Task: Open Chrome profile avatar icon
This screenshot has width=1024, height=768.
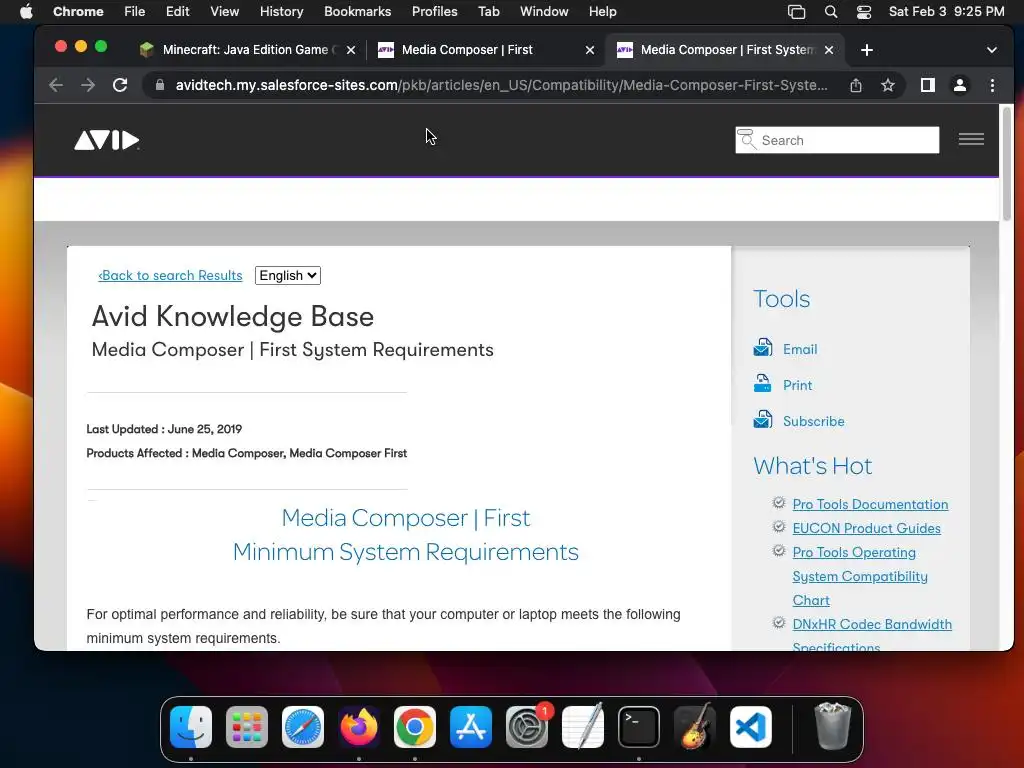Action: (x=960, y=85)
